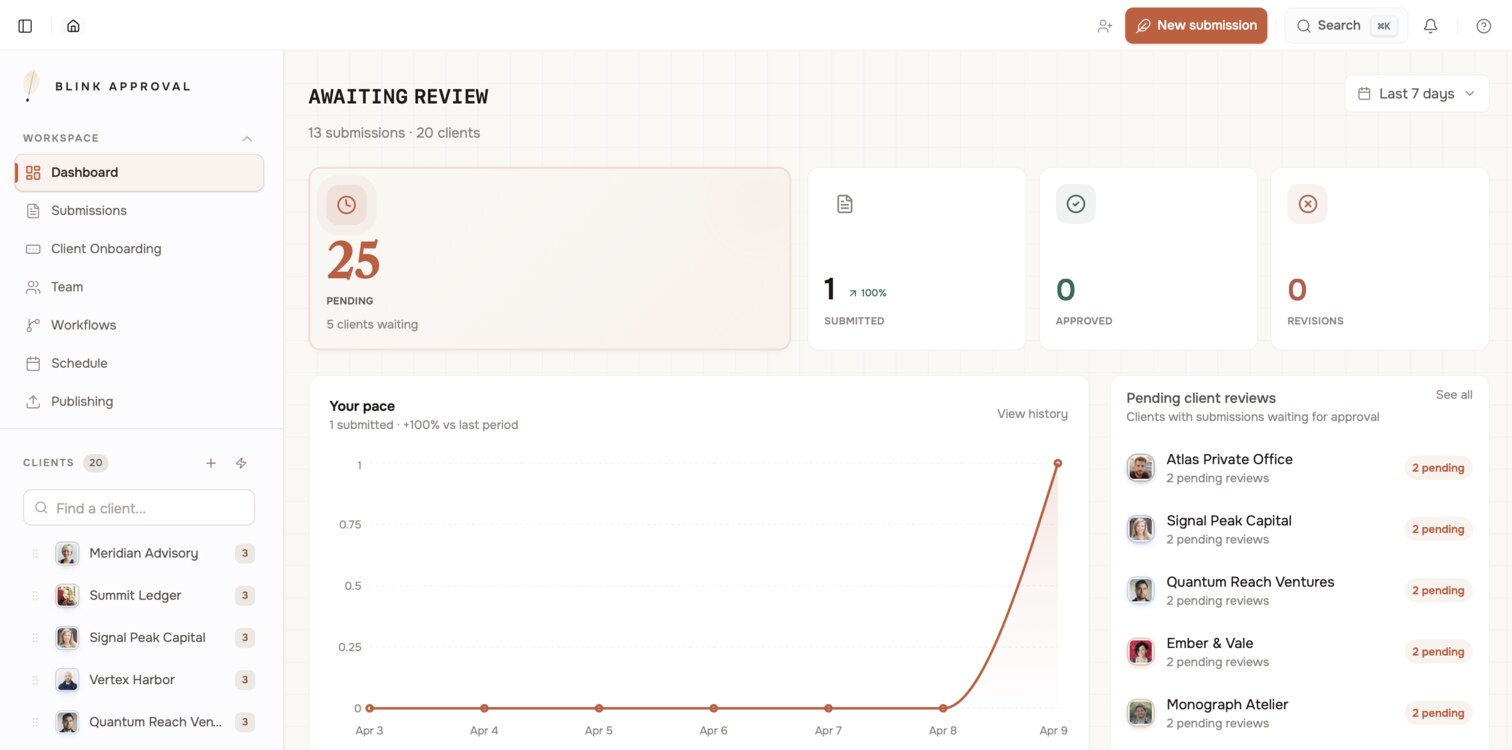Collapse the Workspace section chevron
This screenshot has width=1512, height=750.
247,138
